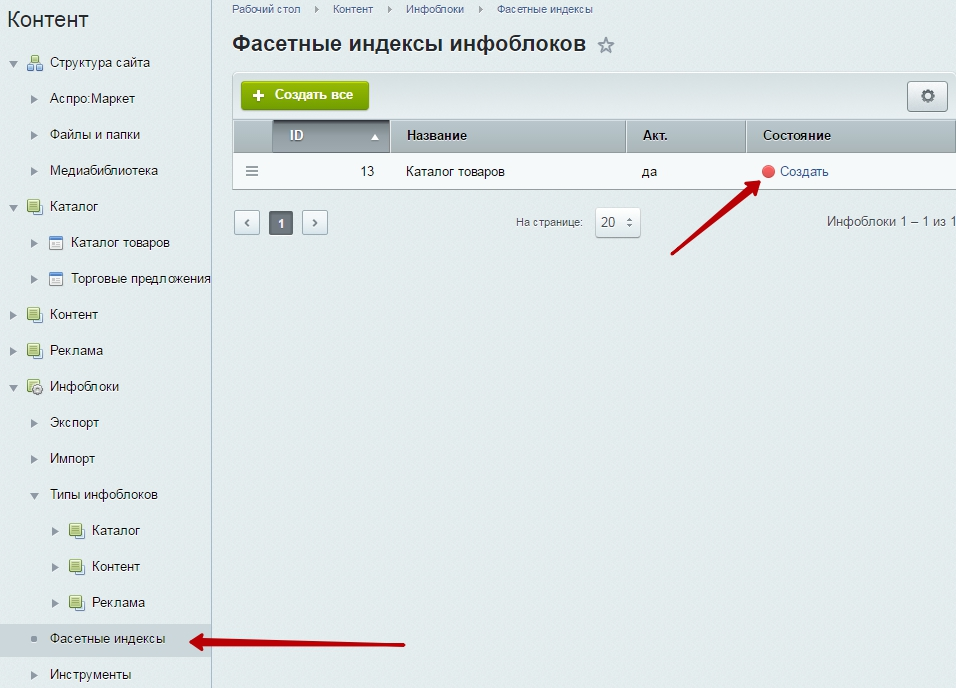Expand the Реклама section in sidebar

coord(14,351)
